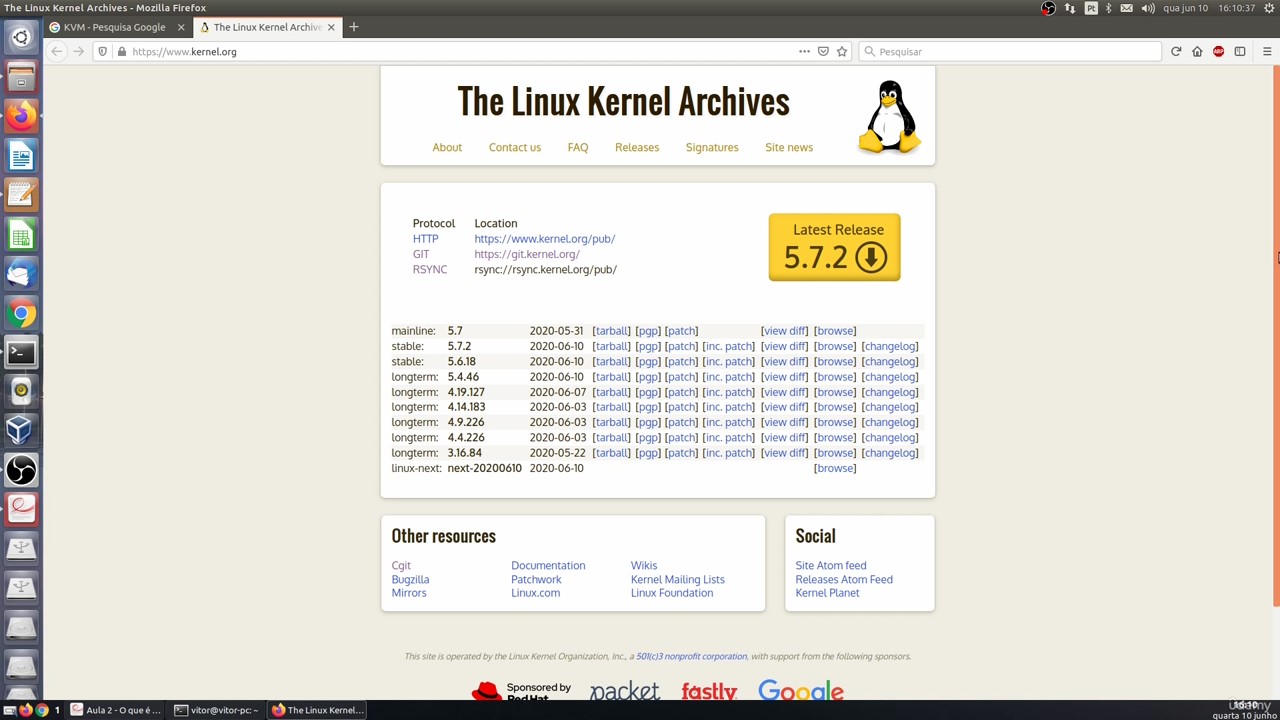Click the page vertical scrollbar
The height and width of the screenshot is (720, 1280).
pyautogui.click(x=1276, y=335)
